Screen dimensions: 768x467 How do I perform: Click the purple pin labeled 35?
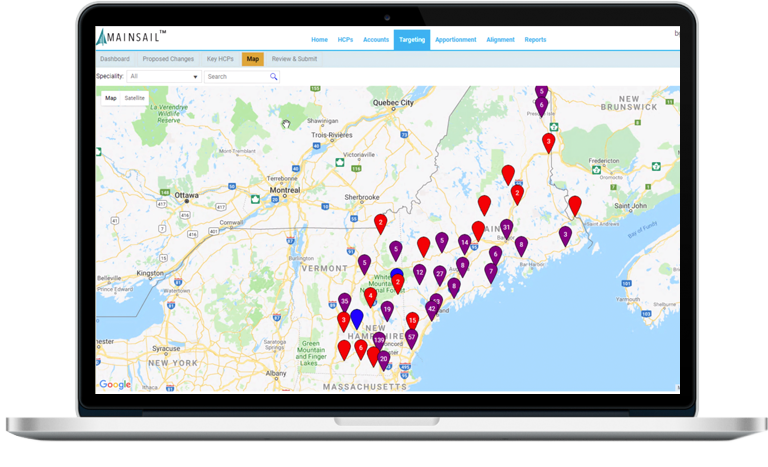(345, 301)
